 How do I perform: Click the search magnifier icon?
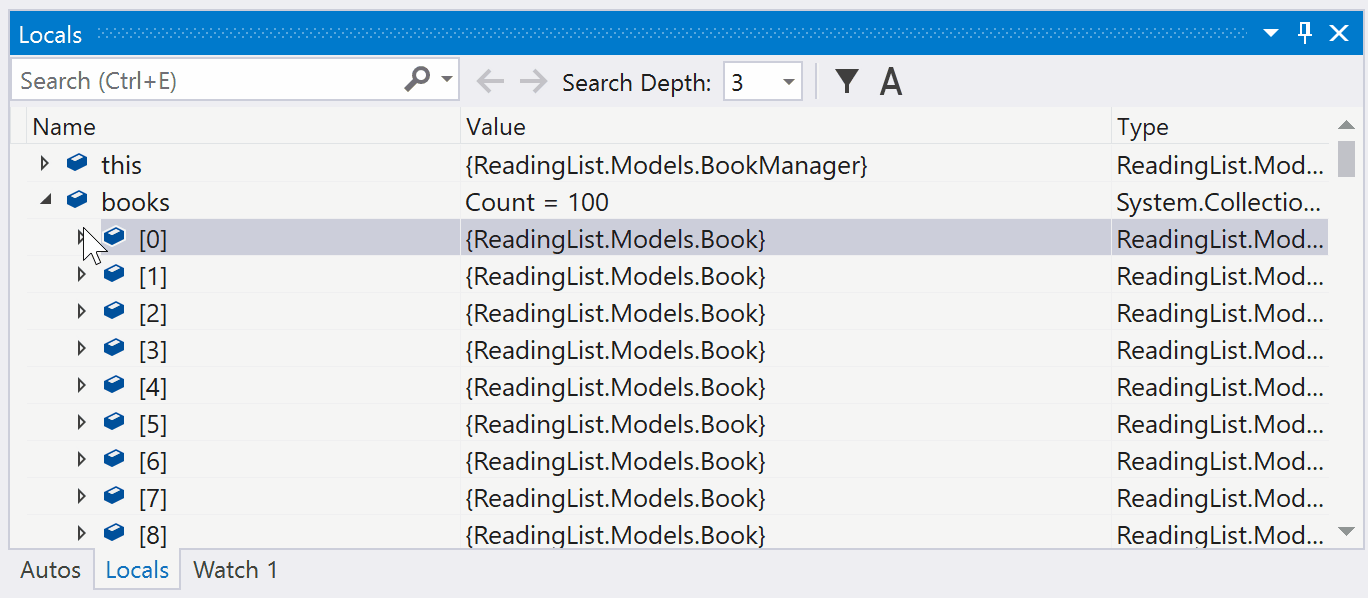tap(415, 80)
